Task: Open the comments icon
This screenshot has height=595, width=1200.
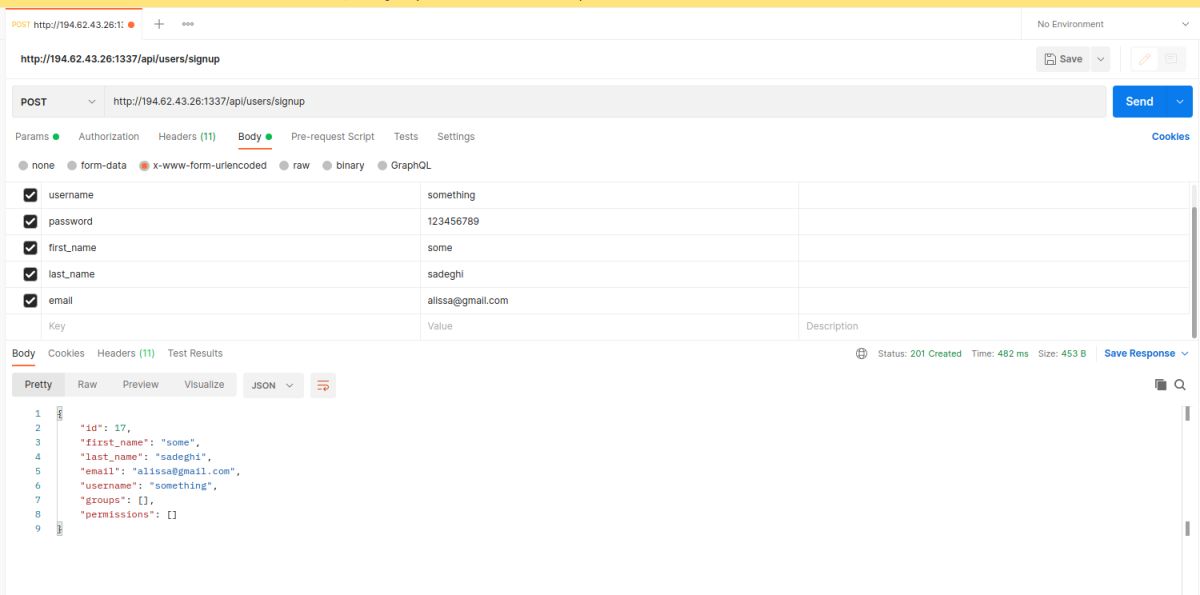Action: click(x=1171, y=59)
